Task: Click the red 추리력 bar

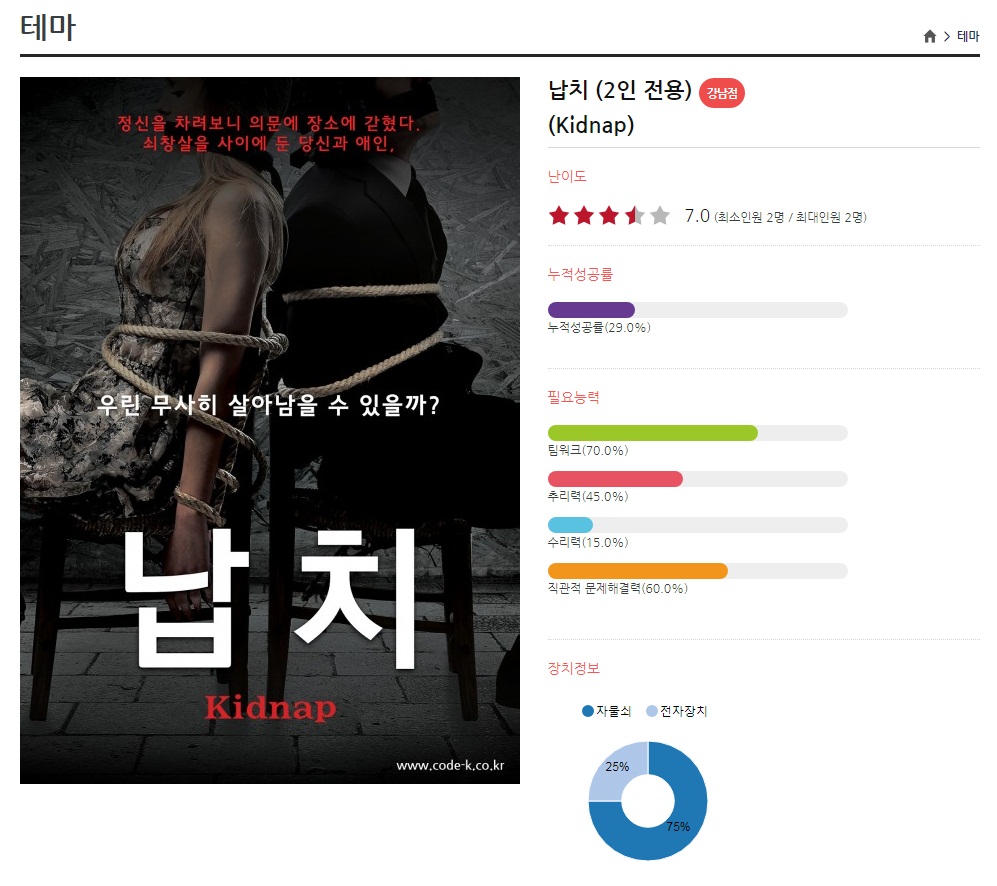Action: (615, 479)
